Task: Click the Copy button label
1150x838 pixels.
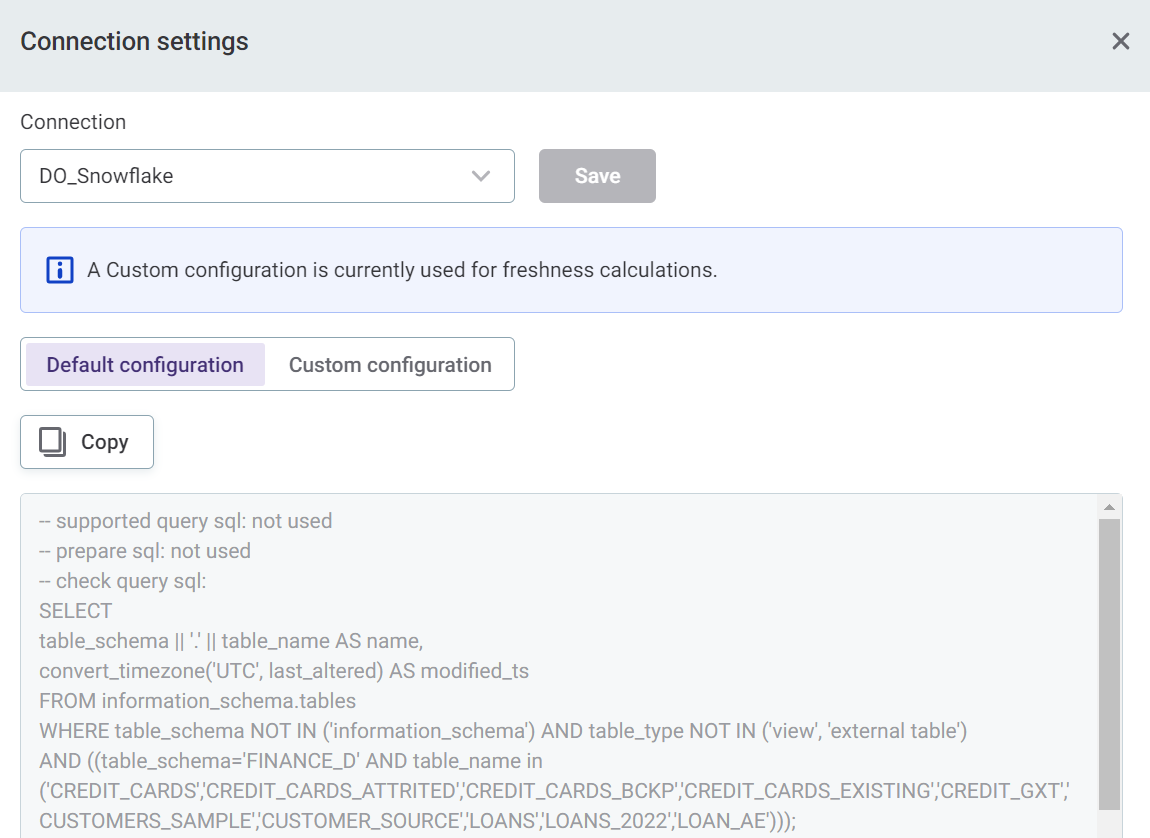Action: click(x=105, y=442)
